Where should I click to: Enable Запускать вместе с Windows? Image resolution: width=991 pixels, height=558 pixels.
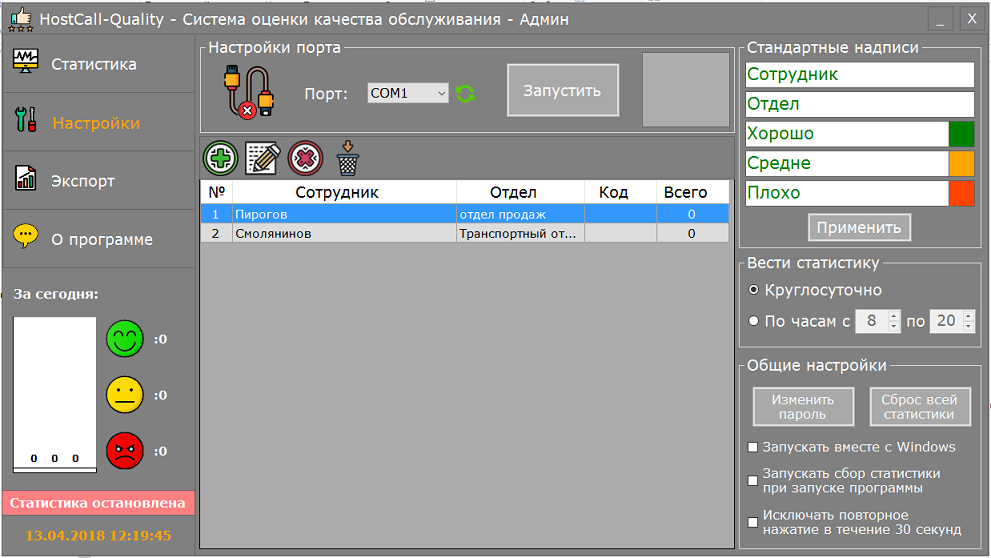click(x=753, y=447)
